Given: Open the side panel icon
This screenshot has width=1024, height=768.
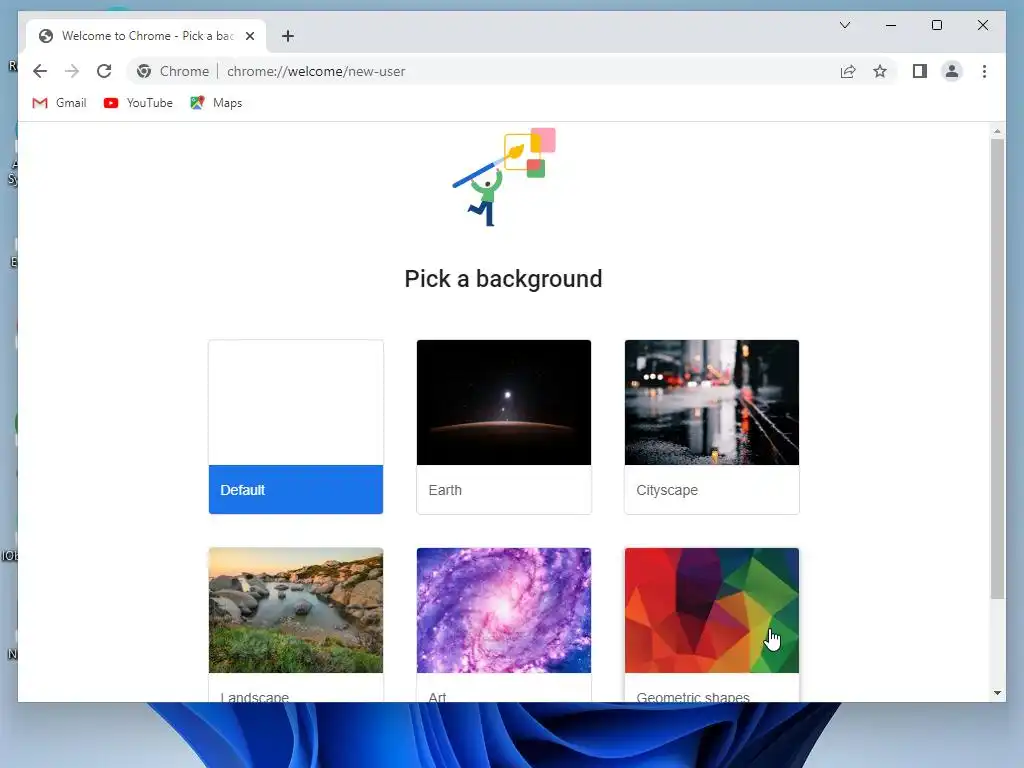Looking at the screenshot, I should pos(920,71).
